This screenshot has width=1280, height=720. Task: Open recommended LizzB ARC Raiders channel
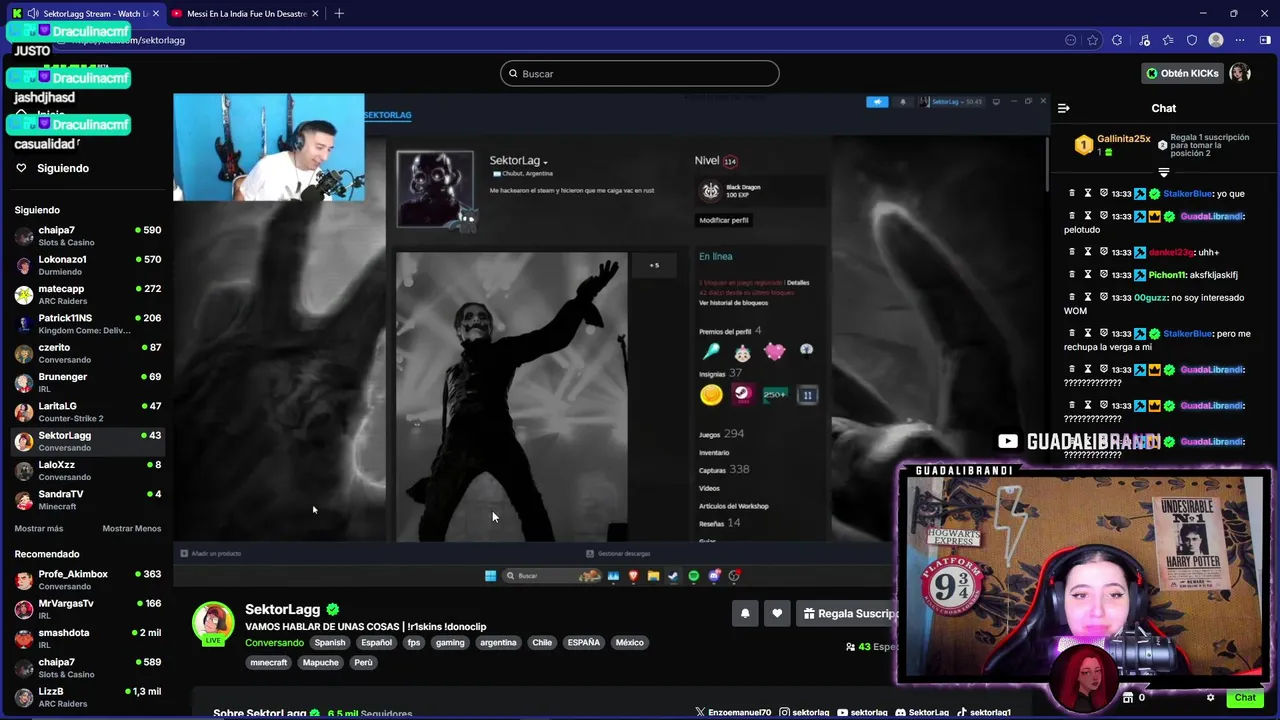pyautogui.click(x=88, y=697)
